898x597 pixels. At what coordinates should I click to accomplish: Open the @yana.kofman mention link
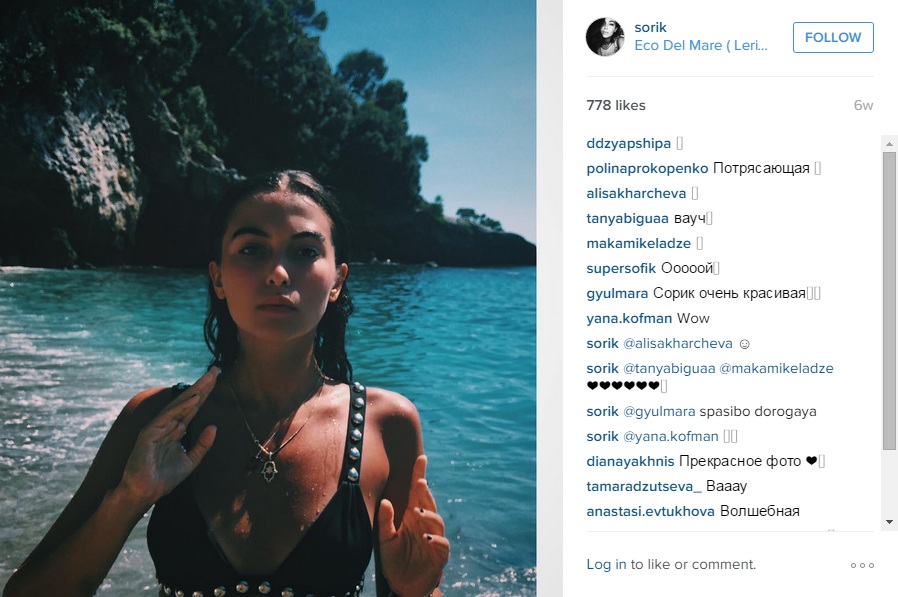coord(671,437)
